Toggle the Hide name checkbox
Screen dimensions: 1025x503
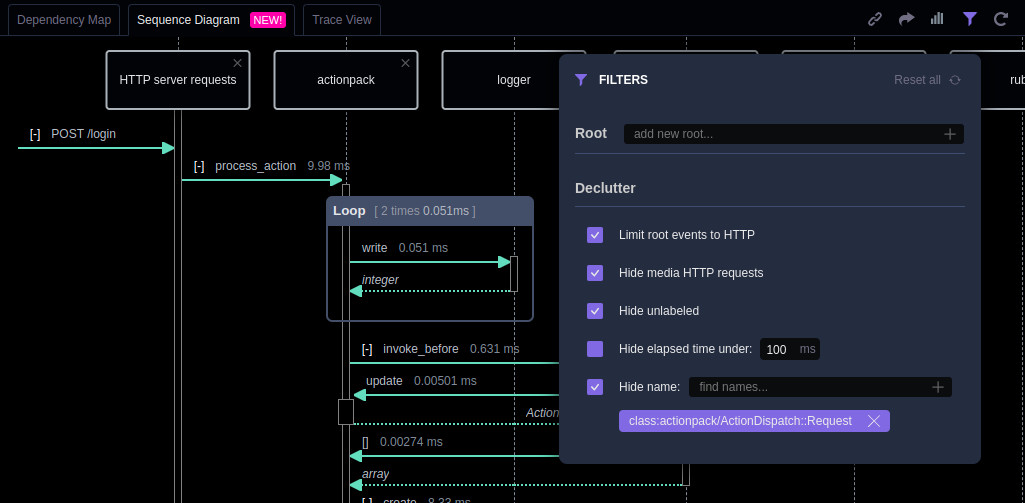[x=595, y=387]
